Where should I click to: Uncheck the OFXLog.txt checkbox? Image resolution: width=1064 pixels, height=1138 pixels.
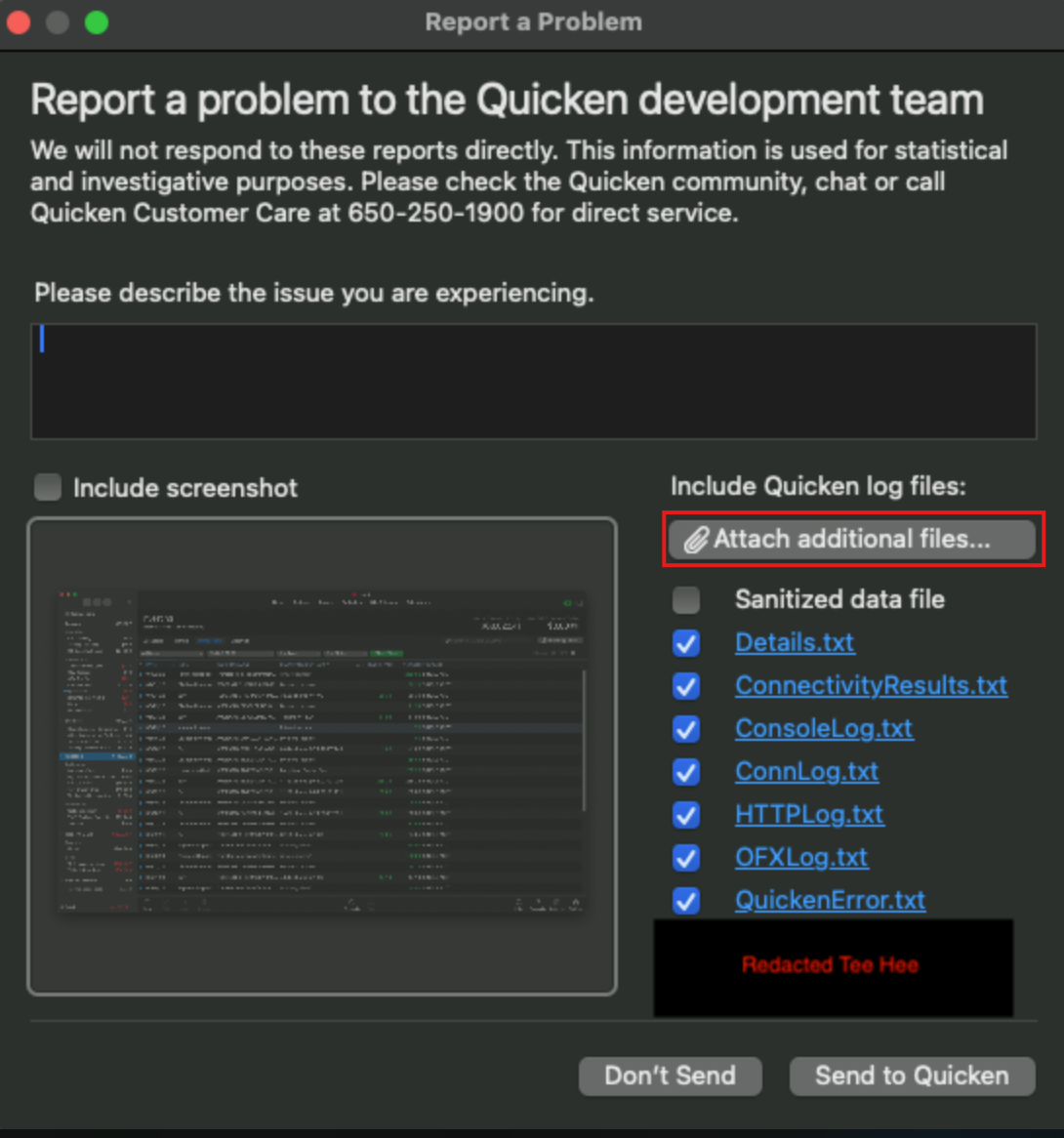[686, 858]
